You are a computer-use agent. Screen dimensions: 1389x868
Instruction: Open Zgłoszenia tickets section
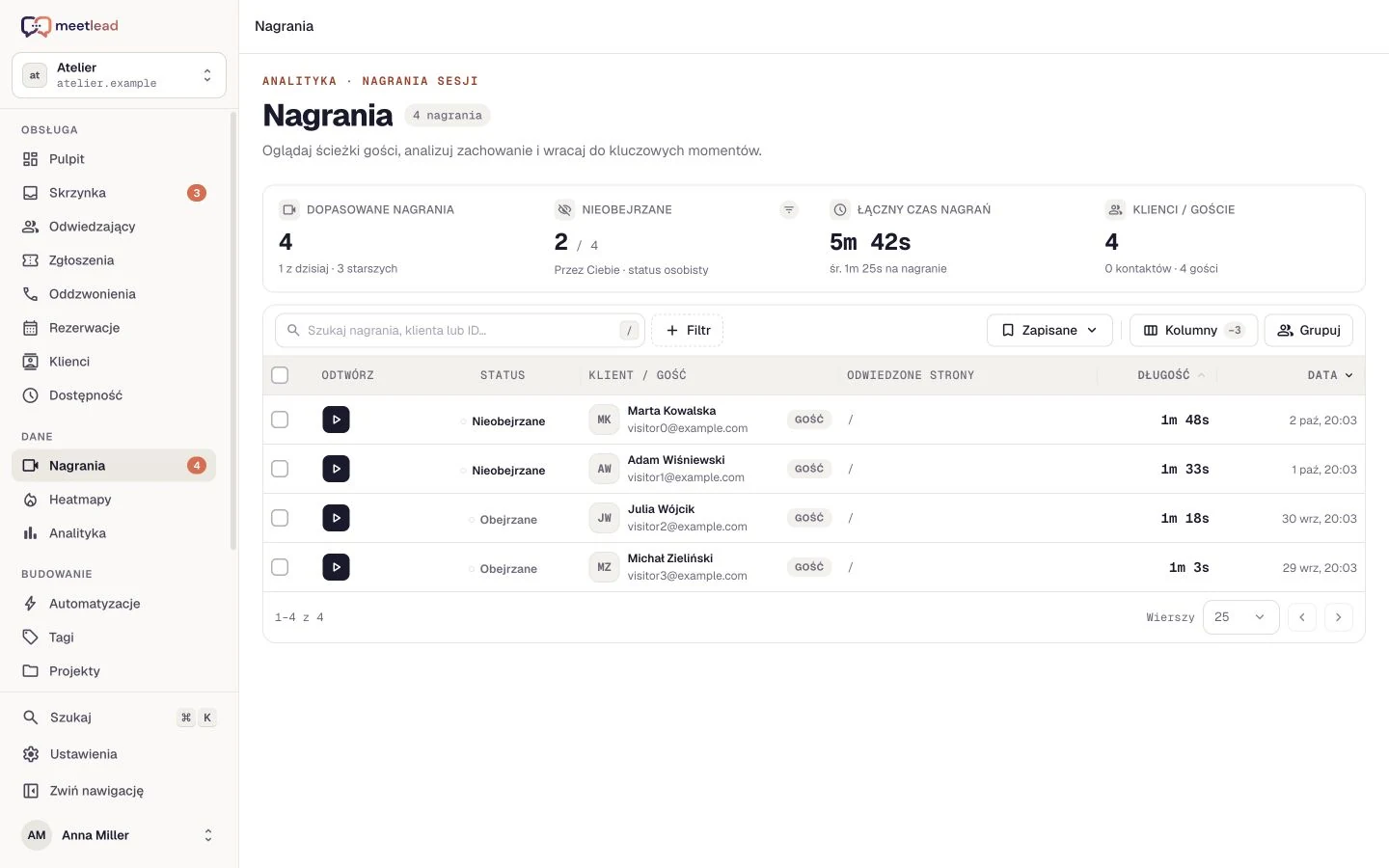114,260
